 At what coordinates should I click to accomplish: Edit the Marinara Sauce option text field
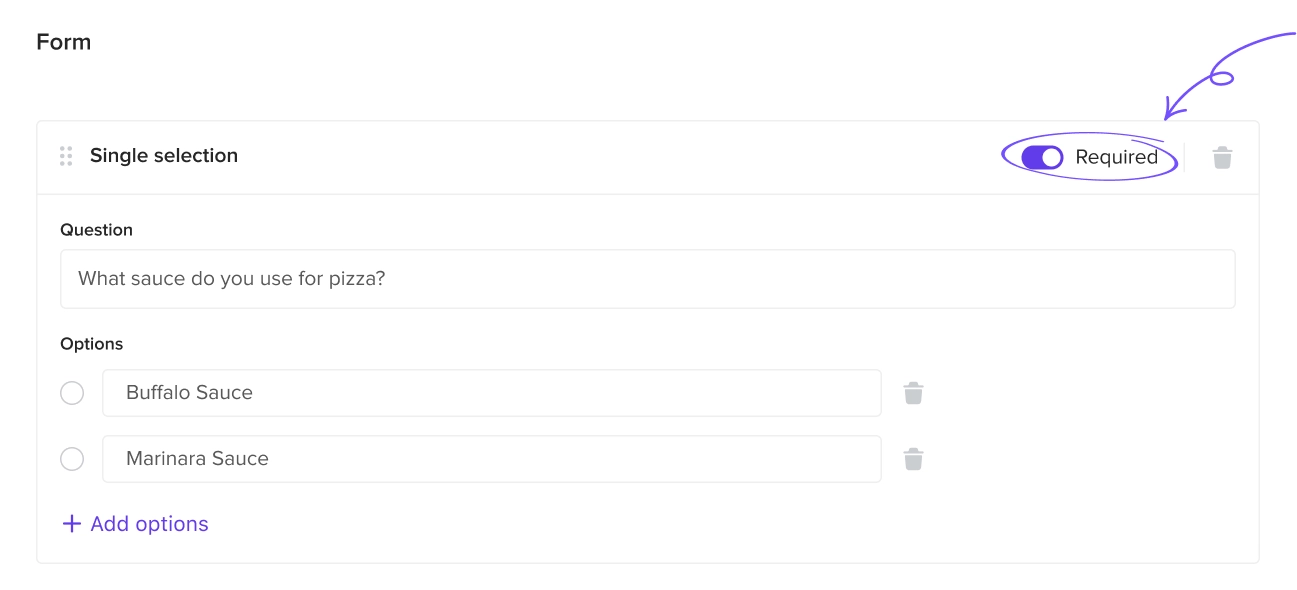coord(492,459)
